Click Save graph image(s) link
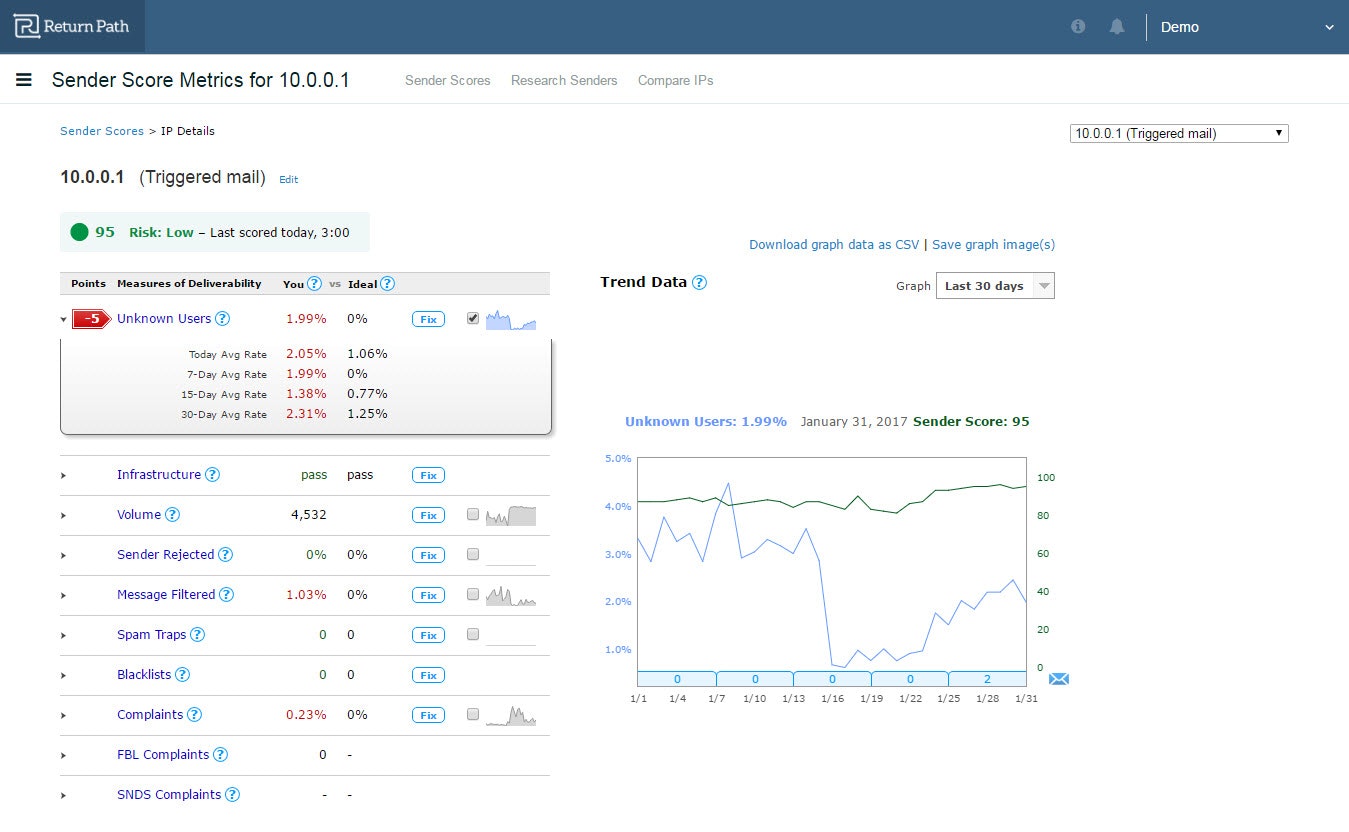1349x832 pixels. click(x=993, y=244)
